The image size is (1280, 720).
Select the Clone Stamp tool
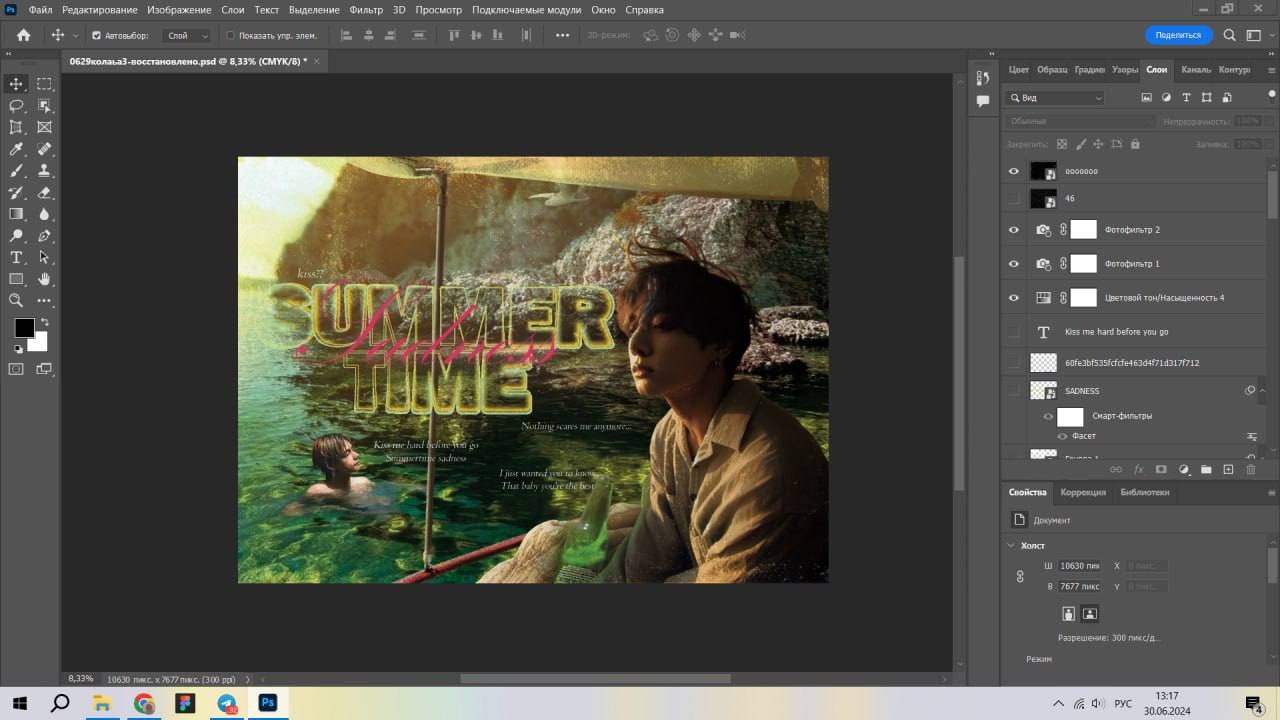[44, 171]
